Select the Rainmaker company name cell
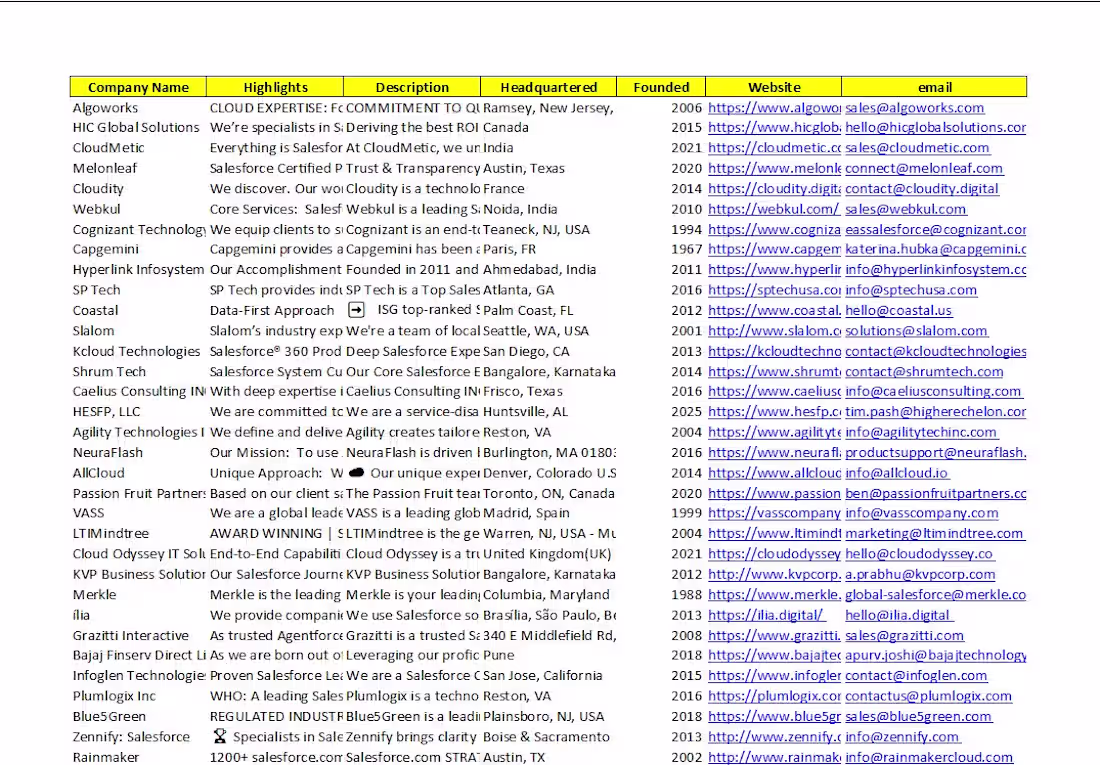The height and width of the screenshot is (765, 1100). [138, 757]
